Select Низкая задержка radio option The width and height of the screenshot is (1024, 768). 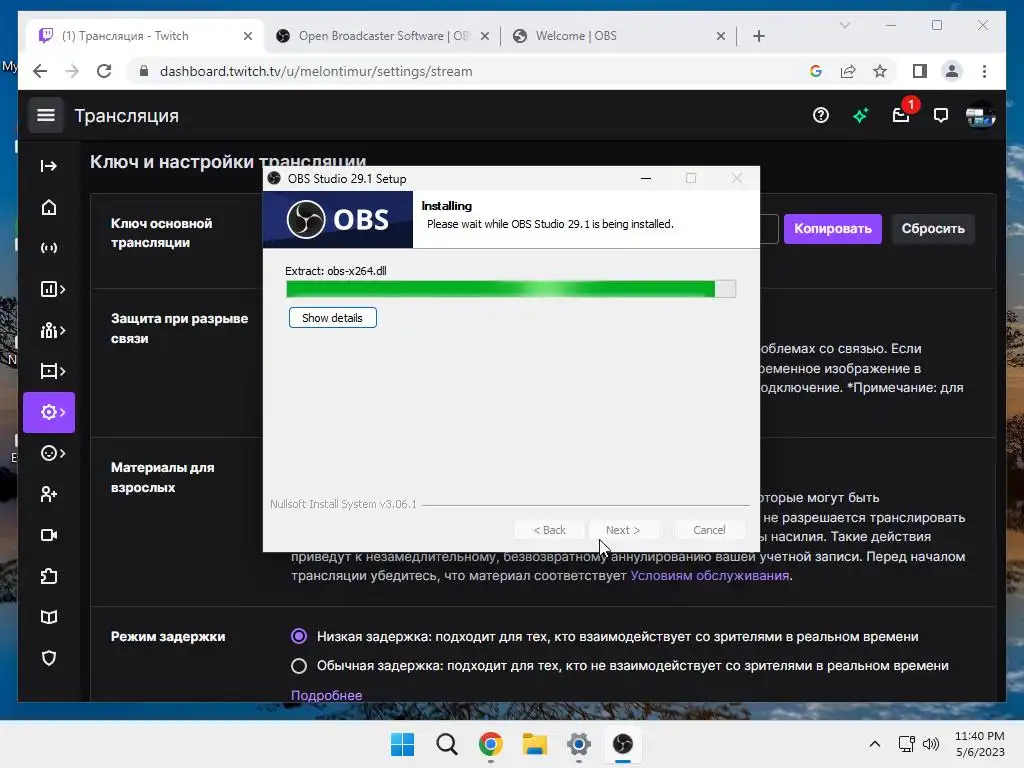[x=298, y=636]
